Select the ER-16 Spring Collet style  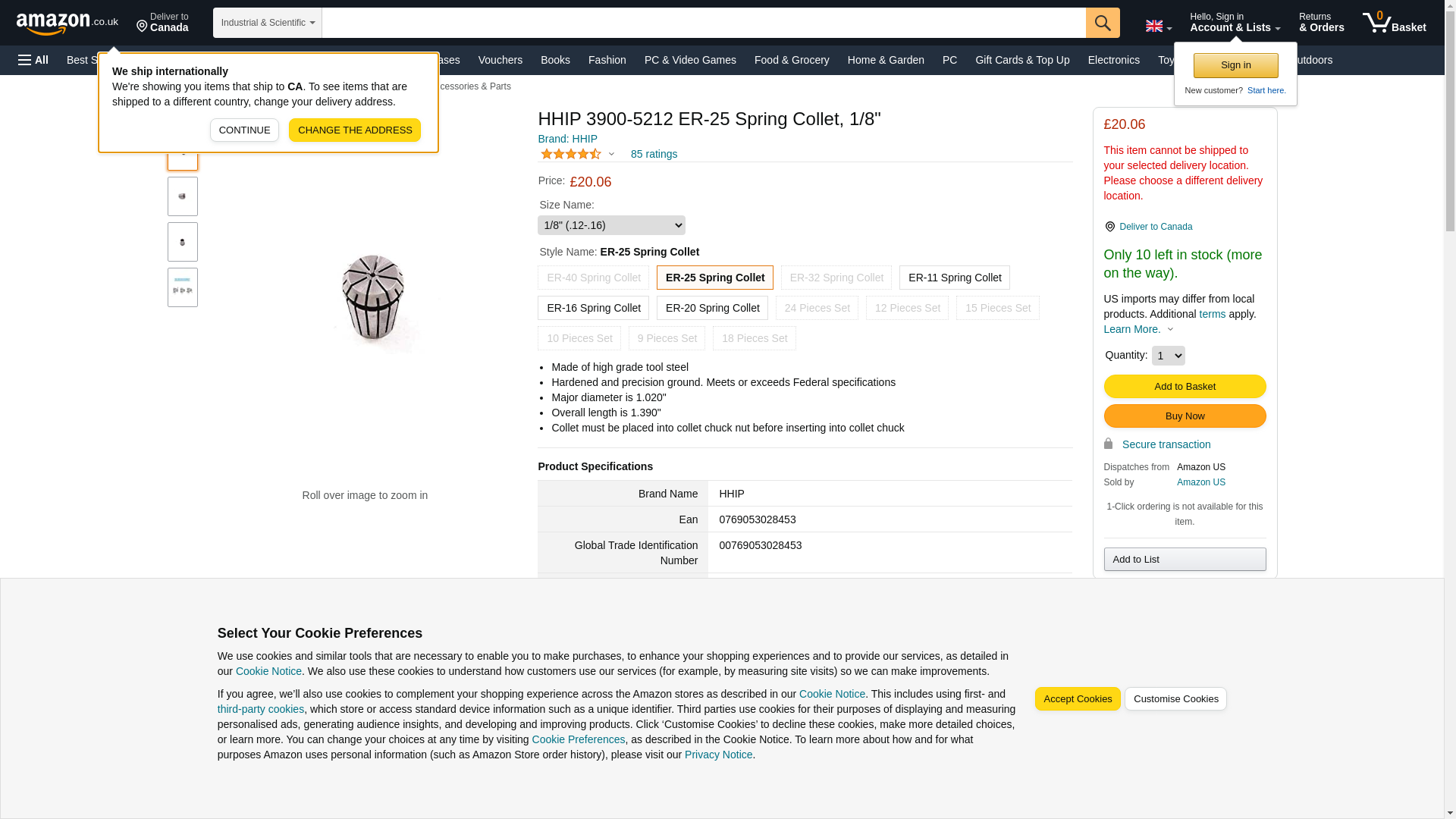(593, 308)
